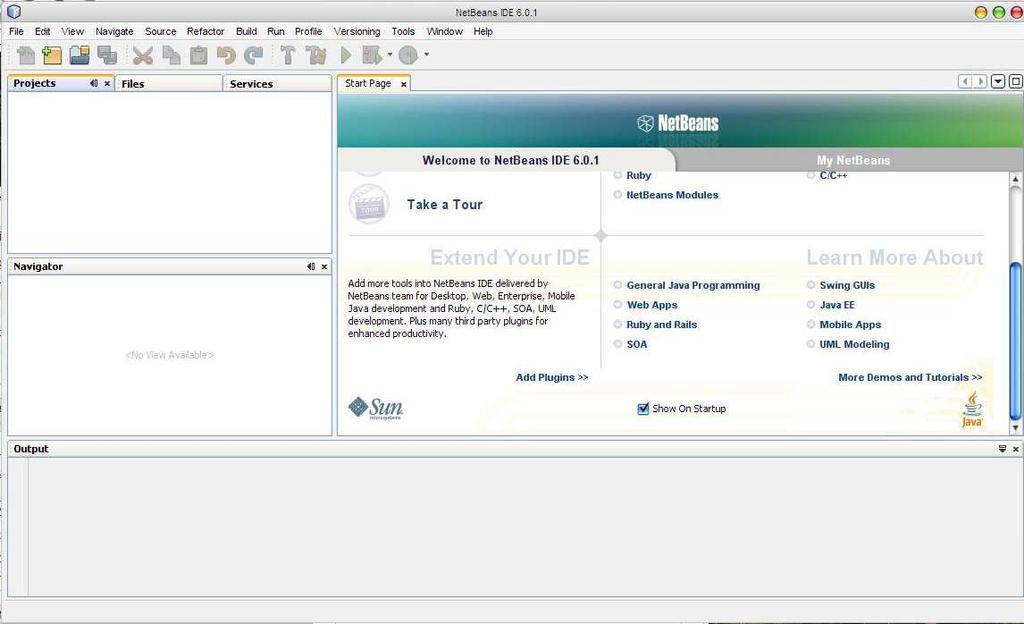Image resolution: width=1024 pixels, height=624 pixels.
Task: Open the Java EE link
Action: coord(837,305)
